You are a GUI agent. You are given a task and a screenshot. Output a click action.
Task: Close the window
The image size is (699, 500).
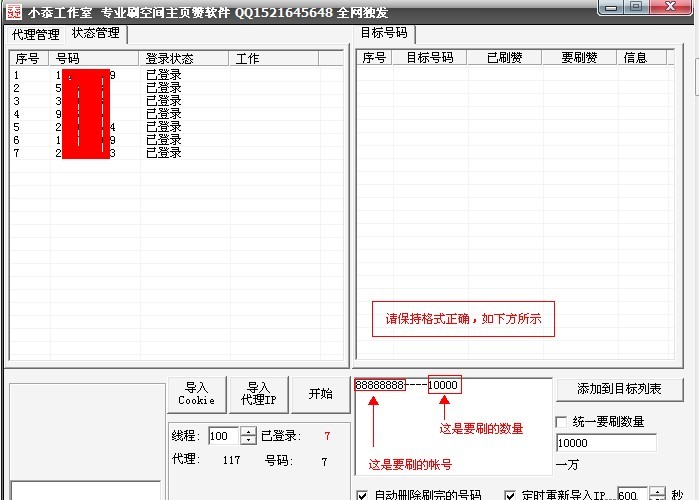tap(670, 6)
